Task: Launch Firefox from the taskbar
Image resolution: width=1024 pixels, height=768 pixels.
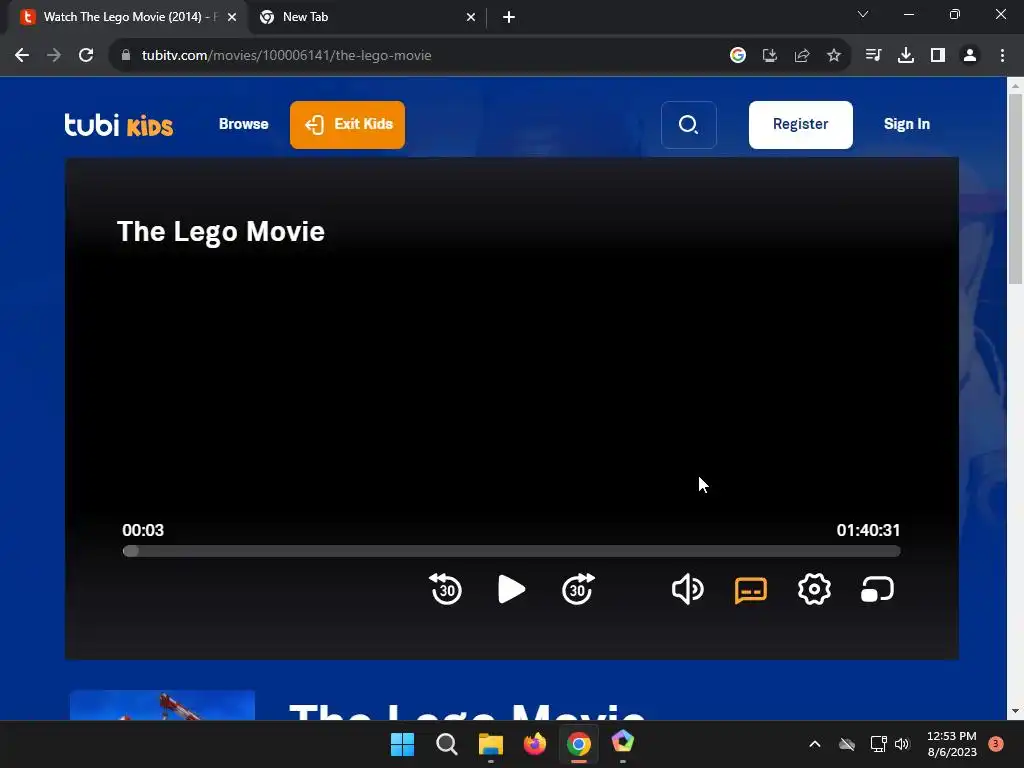Action: (x=535, y=744)
